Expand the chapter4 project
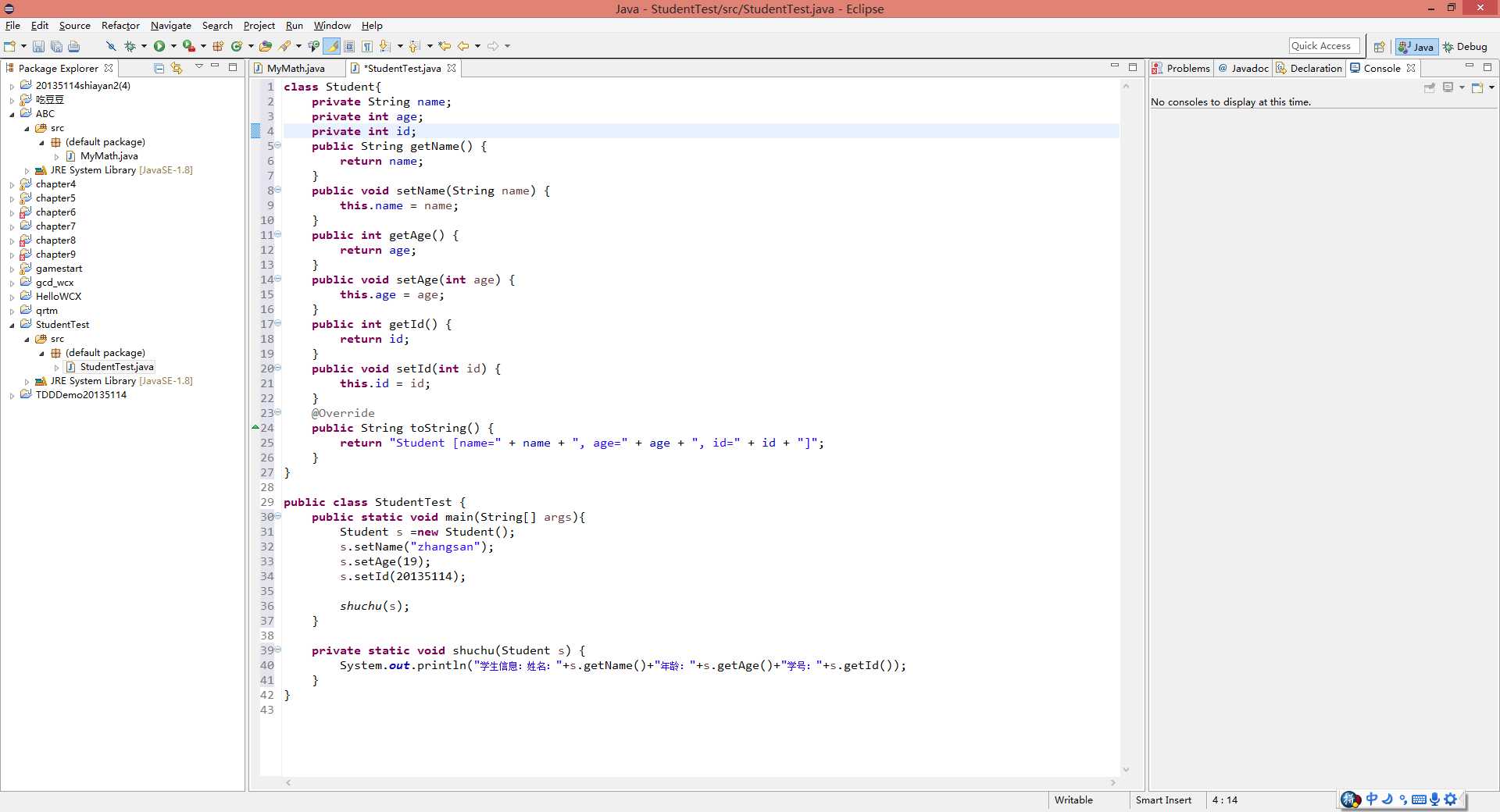1500x812 pixels. [x=12, y=185]
